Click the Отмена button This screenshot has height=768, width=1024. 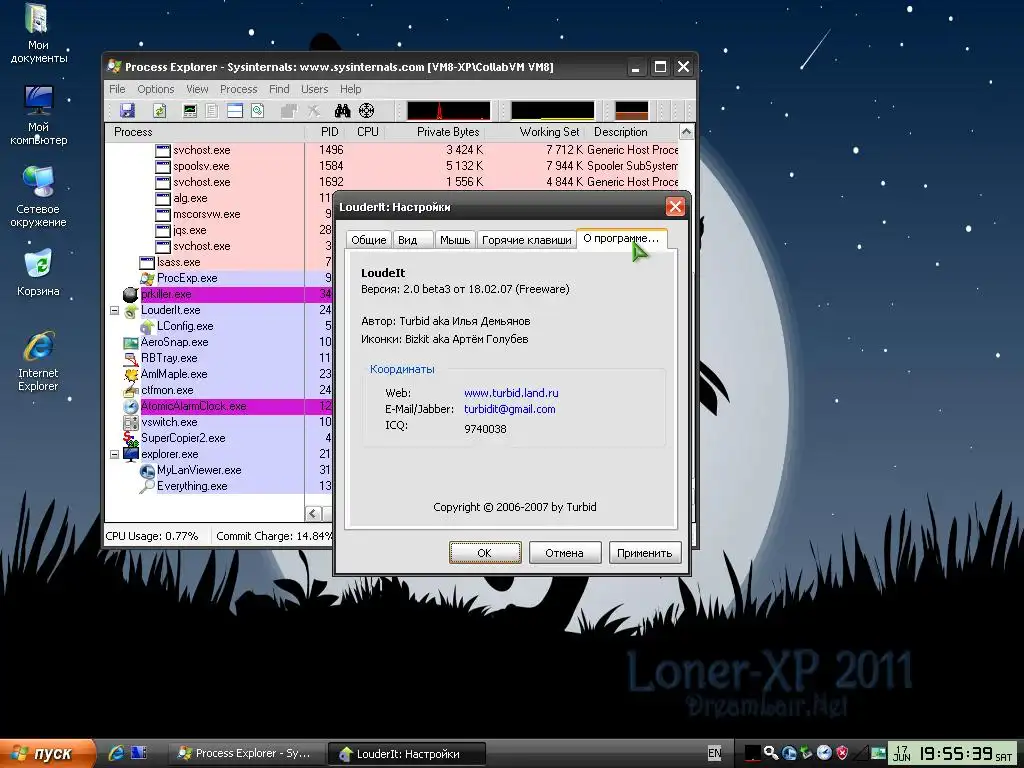pos(564,552)
